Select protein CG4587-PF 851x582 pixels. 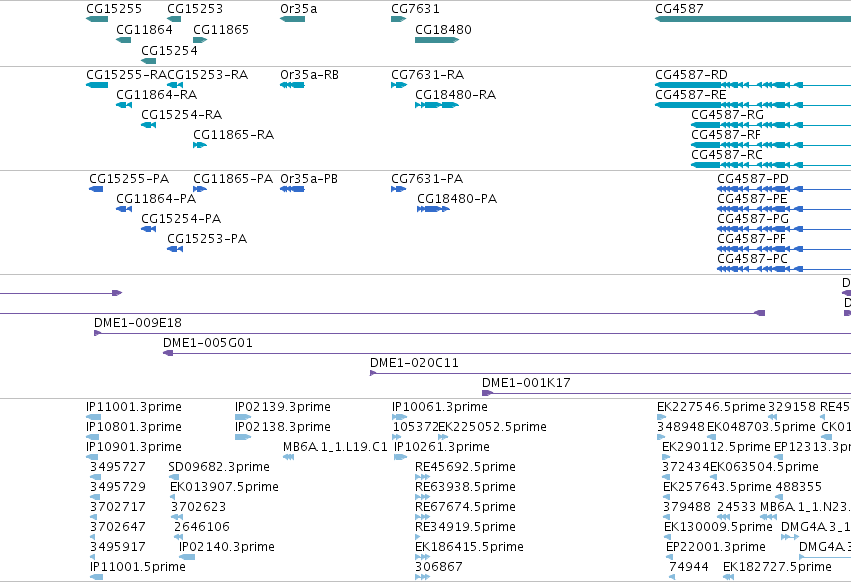pos(784,249)
